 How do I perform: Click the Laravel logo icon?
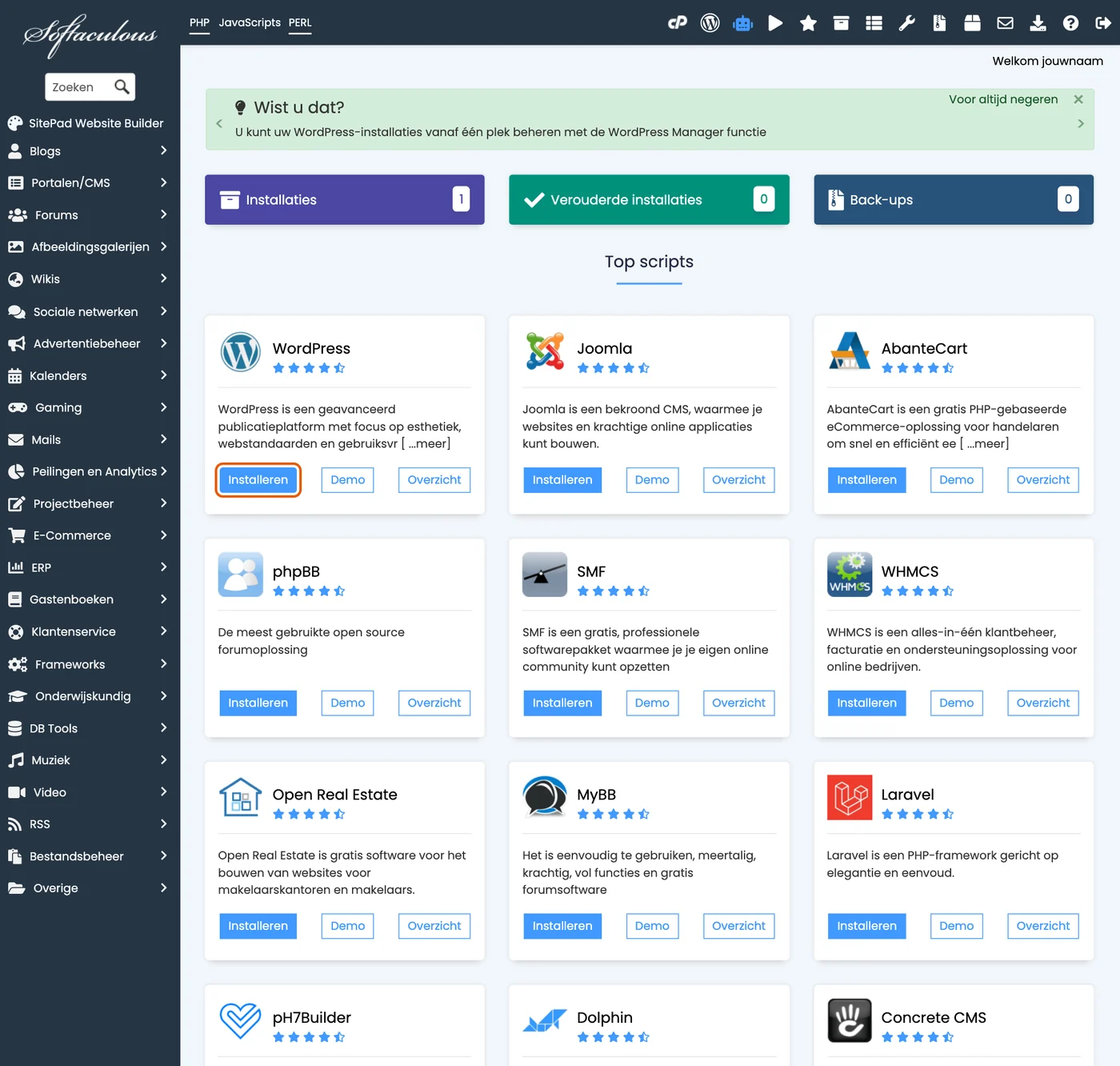[x=850, y=798]
